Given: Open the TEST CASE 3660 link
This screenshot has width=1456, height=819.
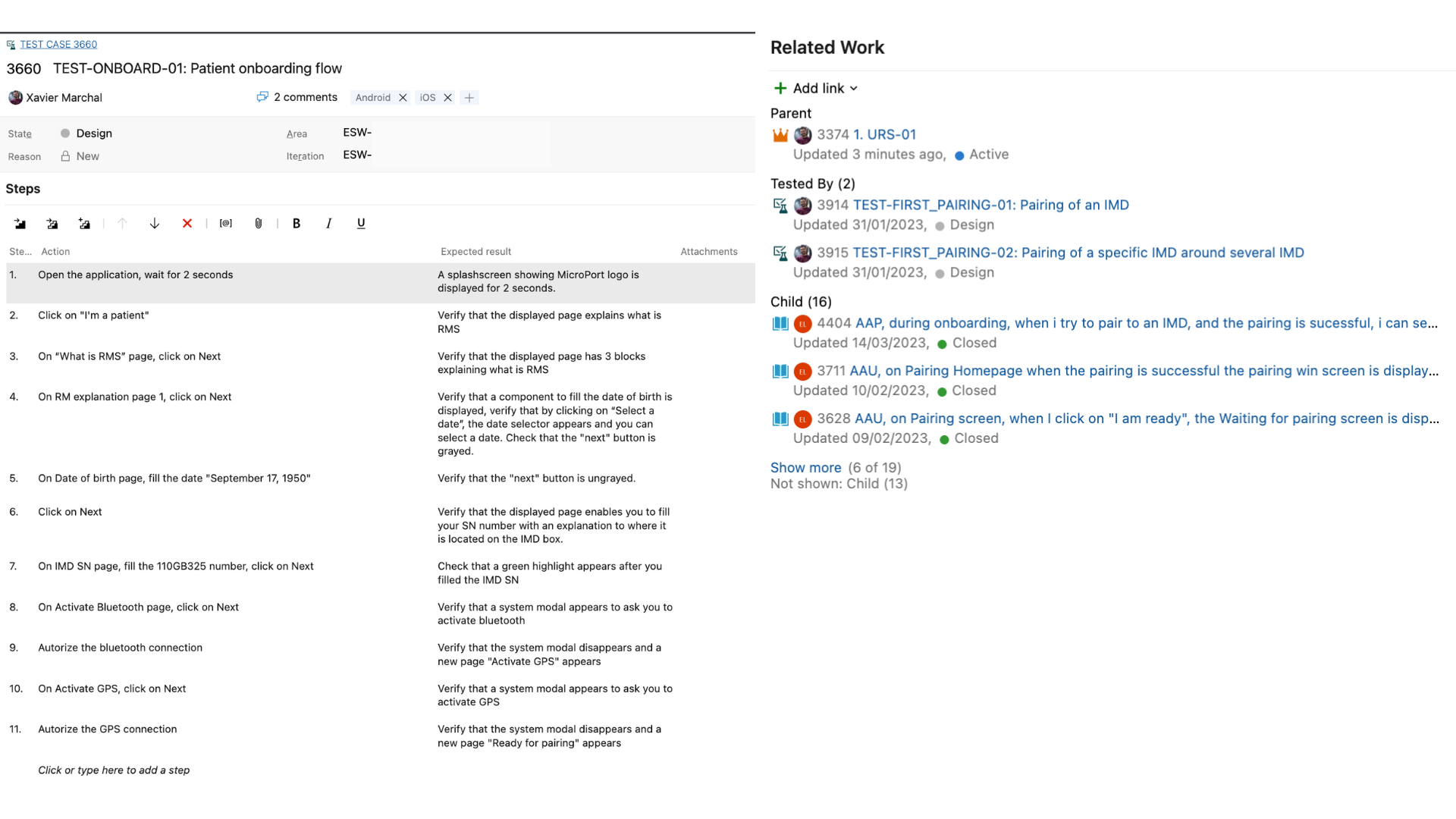Looking at the screenshot, I should coord(58,45).
